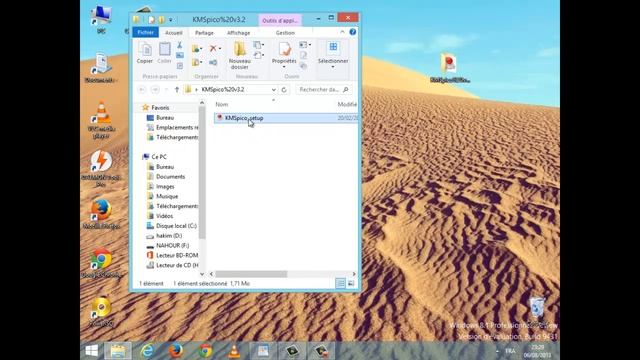The width and height of the screenshot is (640, 360).
Task: Click Paste shortcut icon in Presse-papiers
Action: 180,66
